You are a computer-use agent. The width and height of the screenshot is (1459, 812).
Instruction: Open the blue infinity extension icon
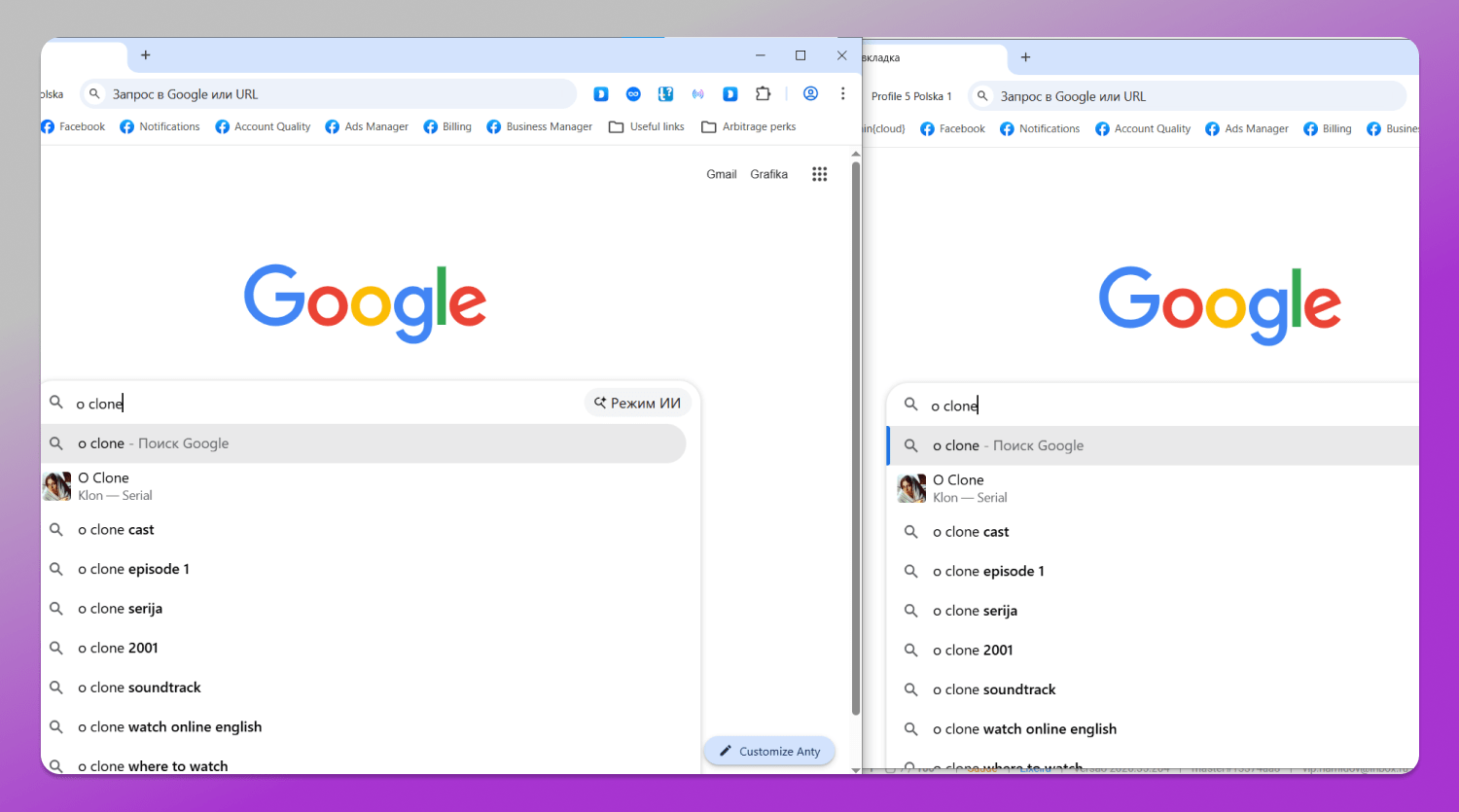tap(633, 94)
